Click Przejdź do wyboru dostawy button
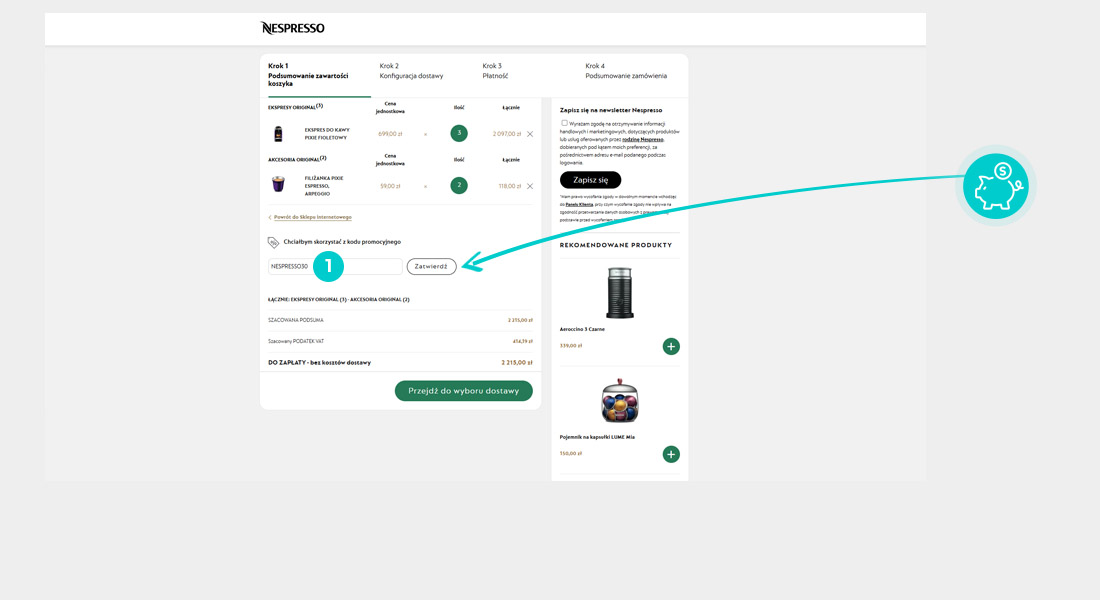This screenshot has height=600, width=1100. coord(464,391)
